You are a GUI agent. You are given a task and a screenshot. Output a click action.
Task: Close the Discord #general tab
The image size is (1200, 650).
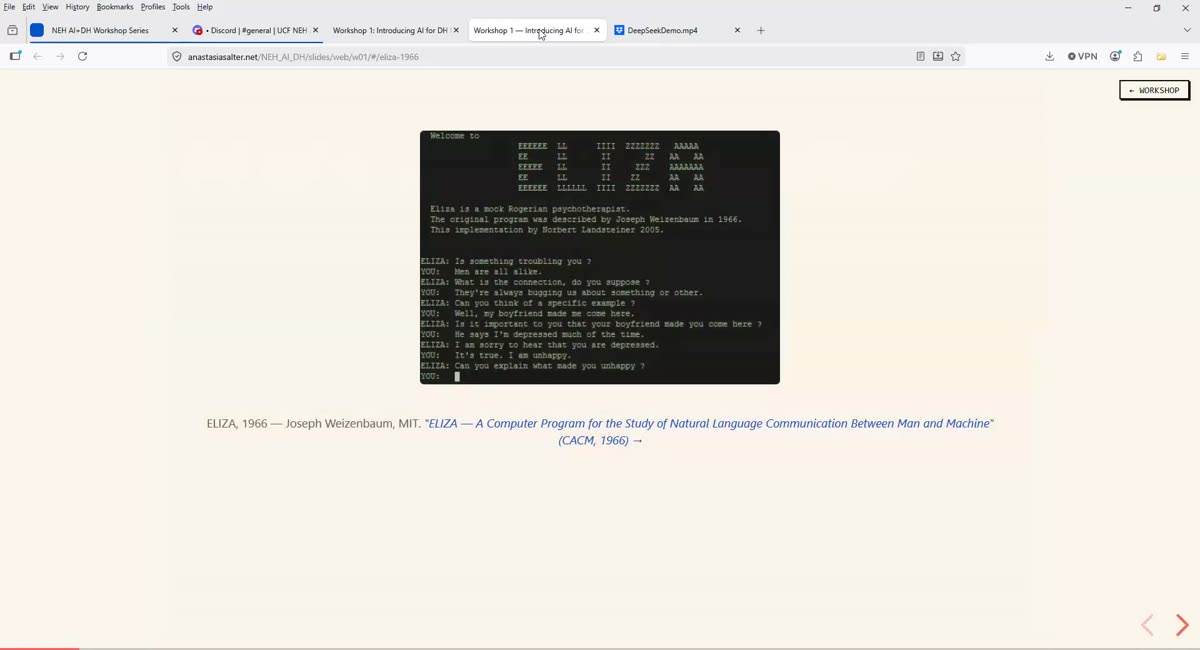tap(316, 30)
